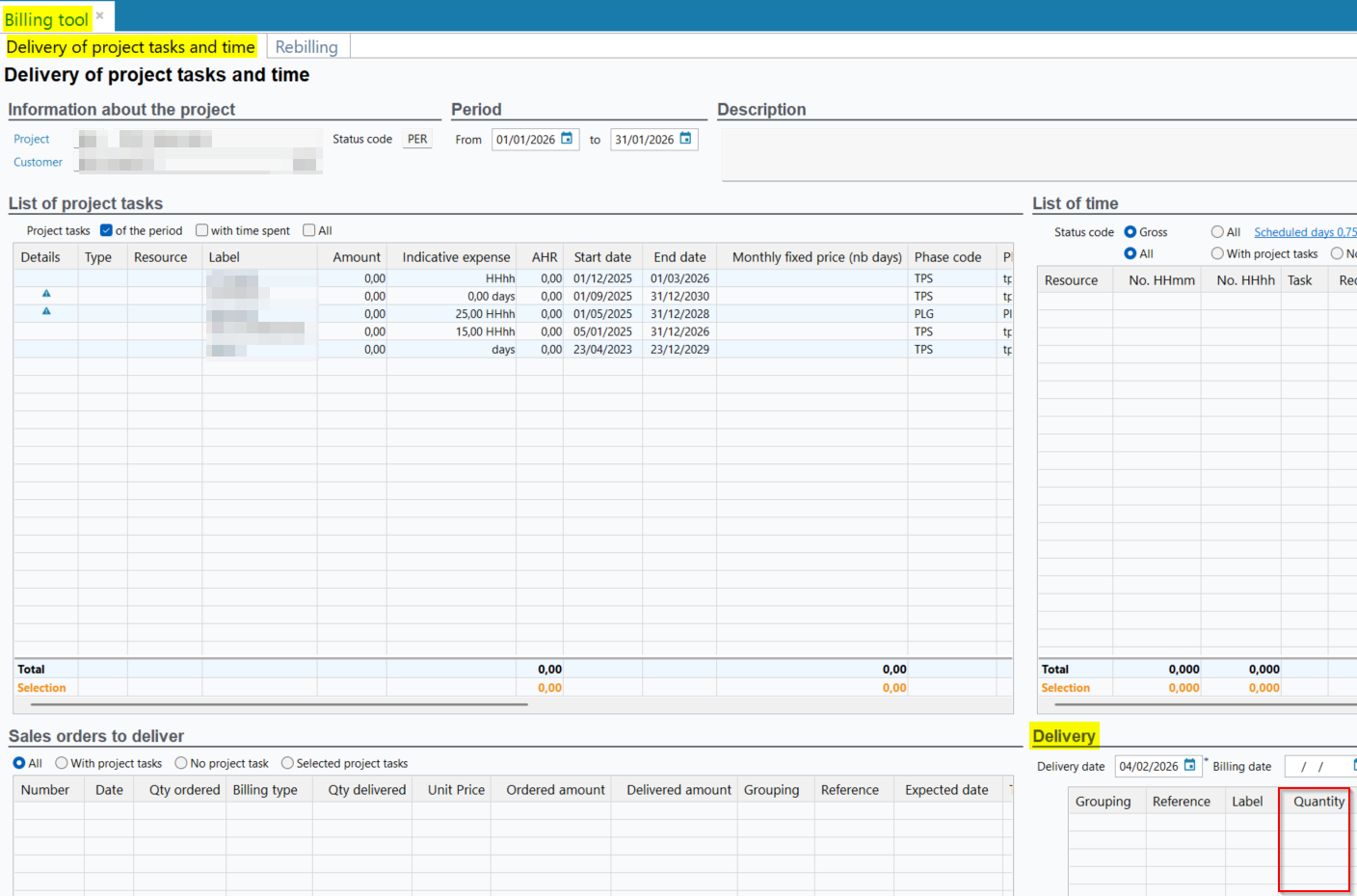This screenshot has width=1357, height=896.
Task: Open the Scheduled days link
Action: click(x=1304, y=232)
